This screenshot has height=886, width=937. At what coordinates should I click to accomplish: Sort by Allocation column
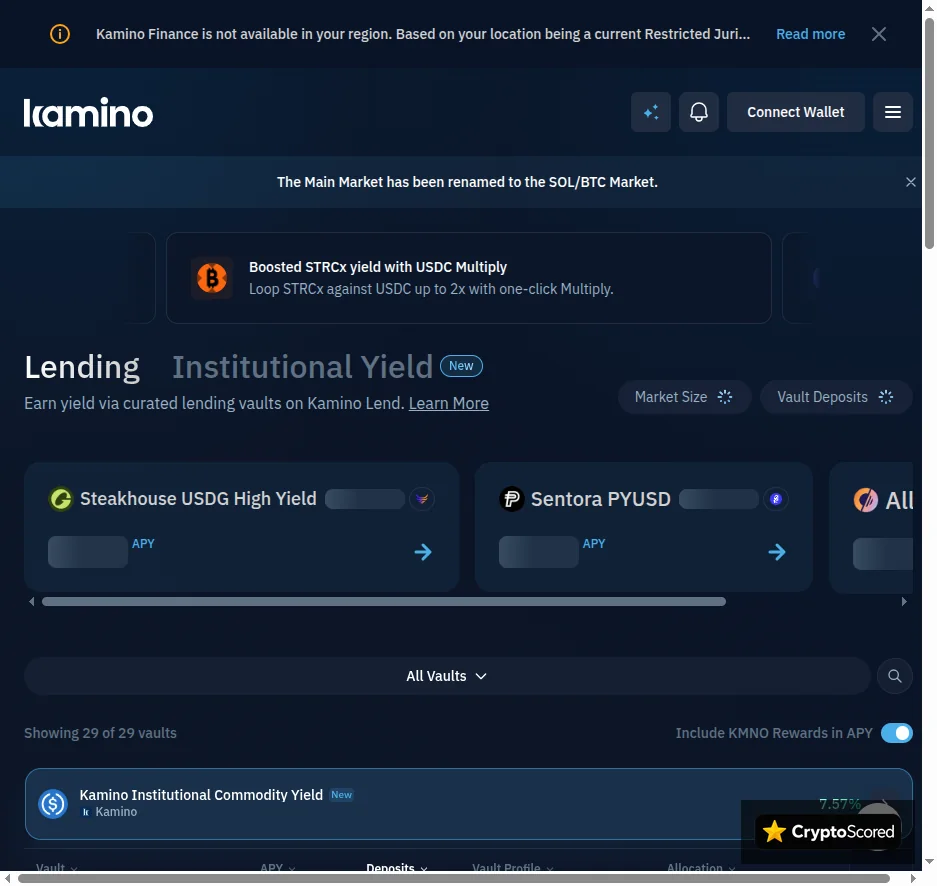701,867
